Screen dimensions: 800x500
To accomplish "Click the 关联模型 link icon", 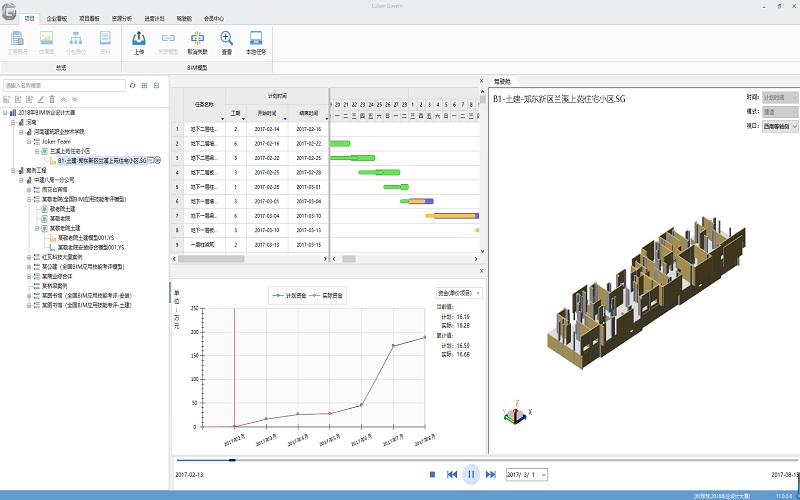I will tap(168, 38).
